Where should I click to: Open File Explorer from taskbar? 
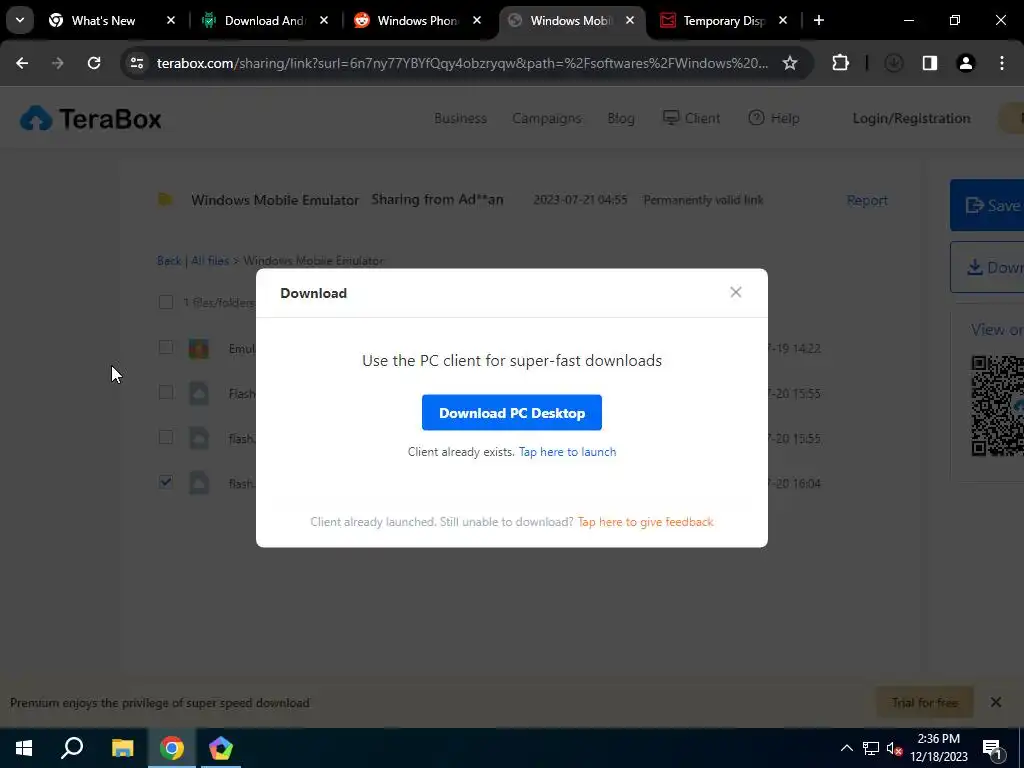[x=122, y=748]
